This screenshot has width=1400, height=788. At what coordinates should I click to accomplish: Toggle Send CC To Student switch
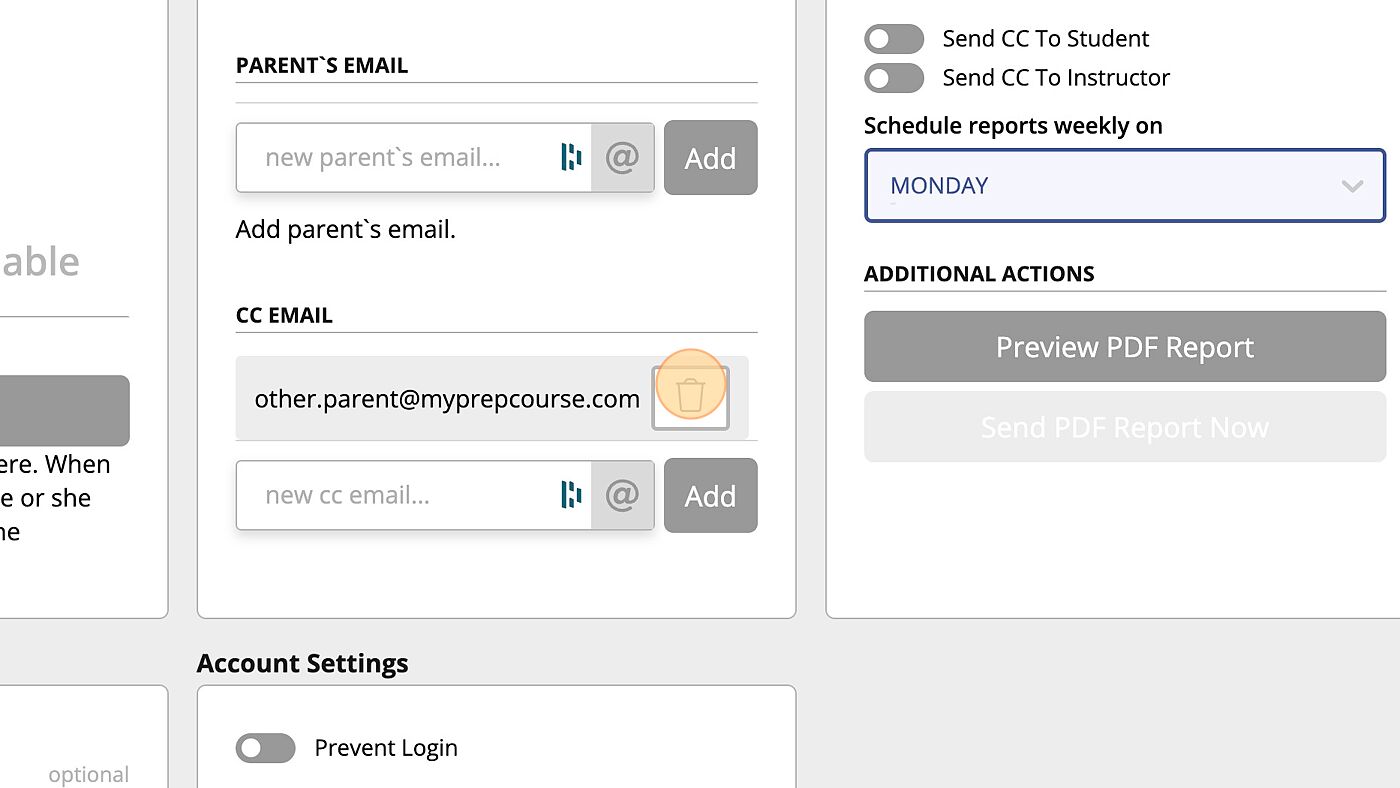pos(893,39)
